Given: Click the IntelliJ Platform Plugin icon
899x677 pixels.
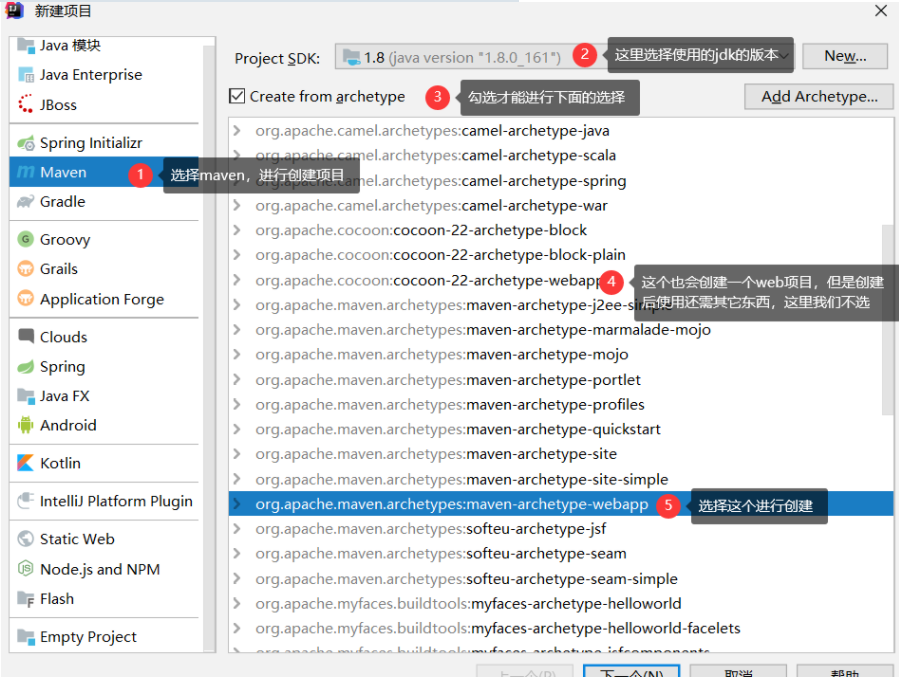Looking at the screenshot, I should (26, 500).
